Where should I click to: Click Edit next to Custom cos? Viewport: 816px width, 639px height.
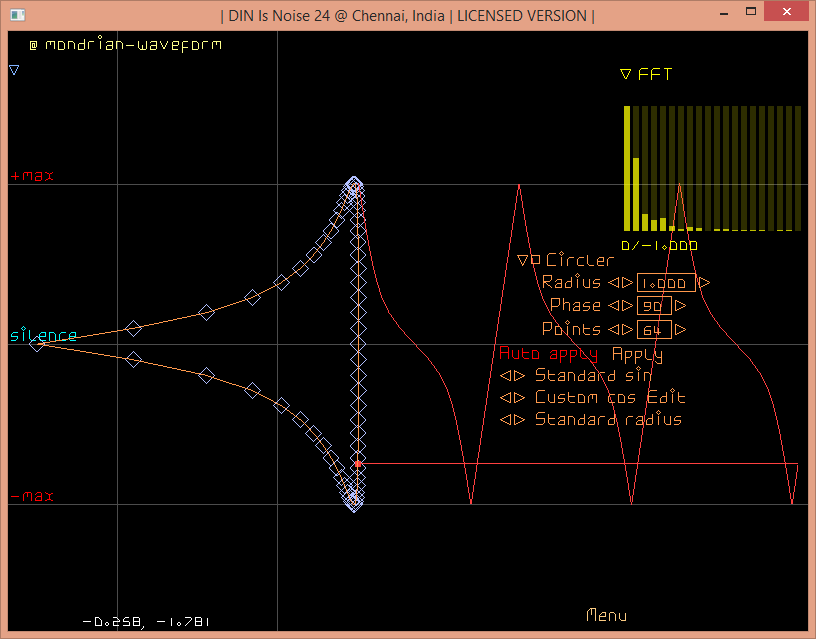tap(665, 397)
